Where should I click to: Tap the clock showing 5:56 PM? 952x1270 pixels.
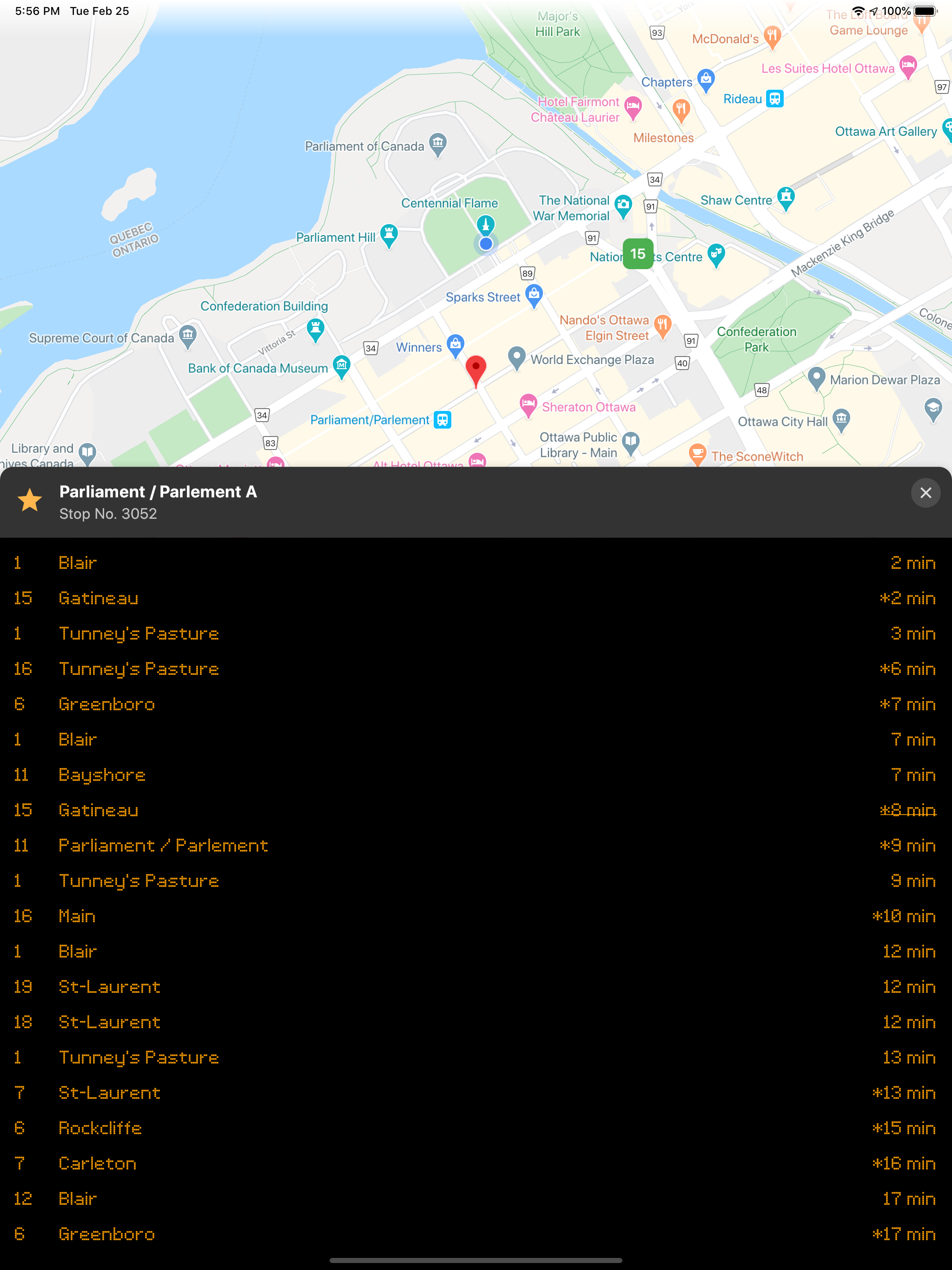pos(37,11)
